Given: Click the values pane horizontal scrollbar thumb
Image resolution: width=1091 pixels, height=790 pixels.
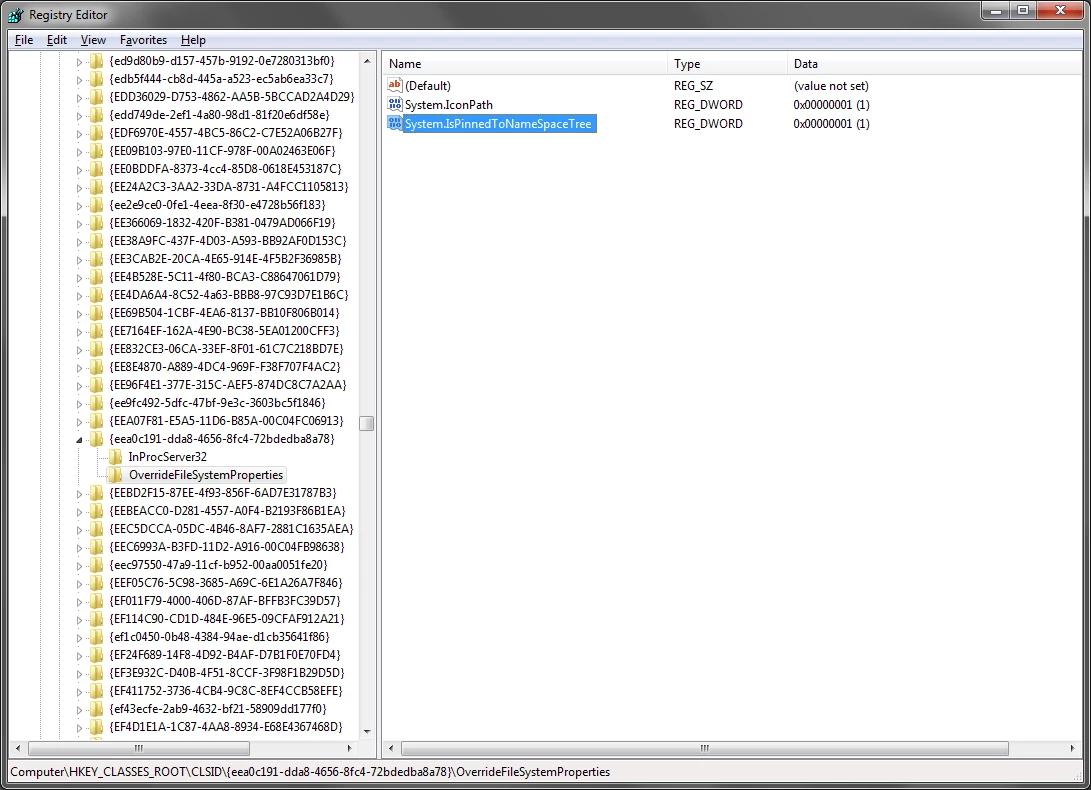Looking at the screenshot, I should coord(705,748).
